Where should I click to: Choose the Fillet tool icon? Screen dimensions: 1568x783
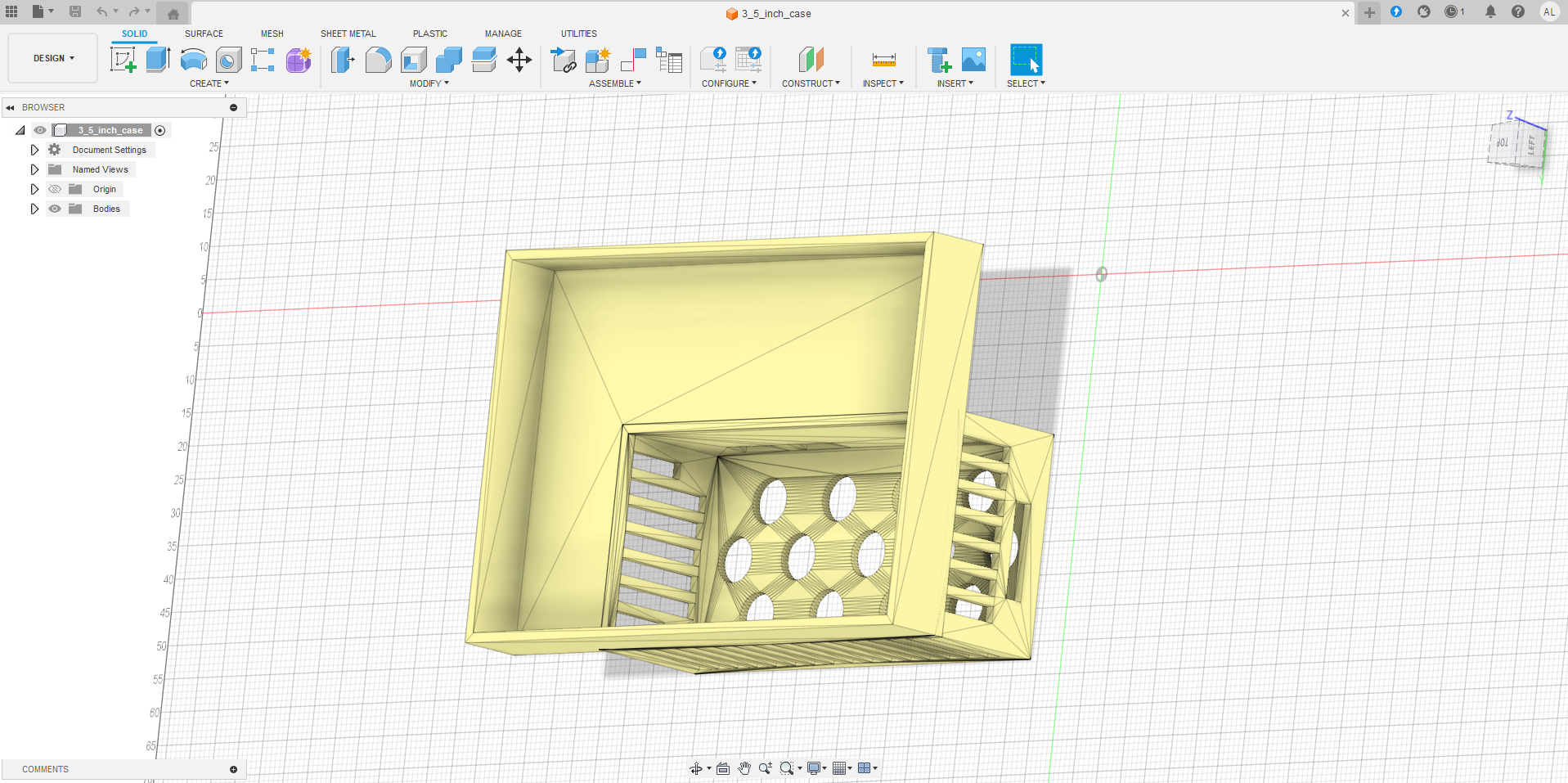(378, 60)
